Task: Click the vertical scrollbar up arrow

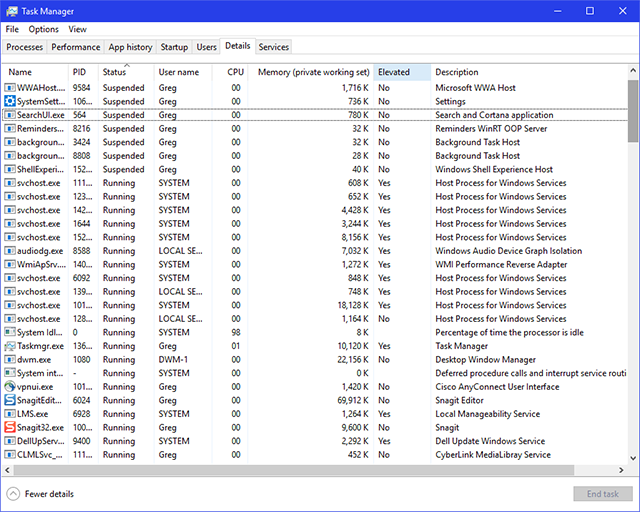Action: [633, 71]
